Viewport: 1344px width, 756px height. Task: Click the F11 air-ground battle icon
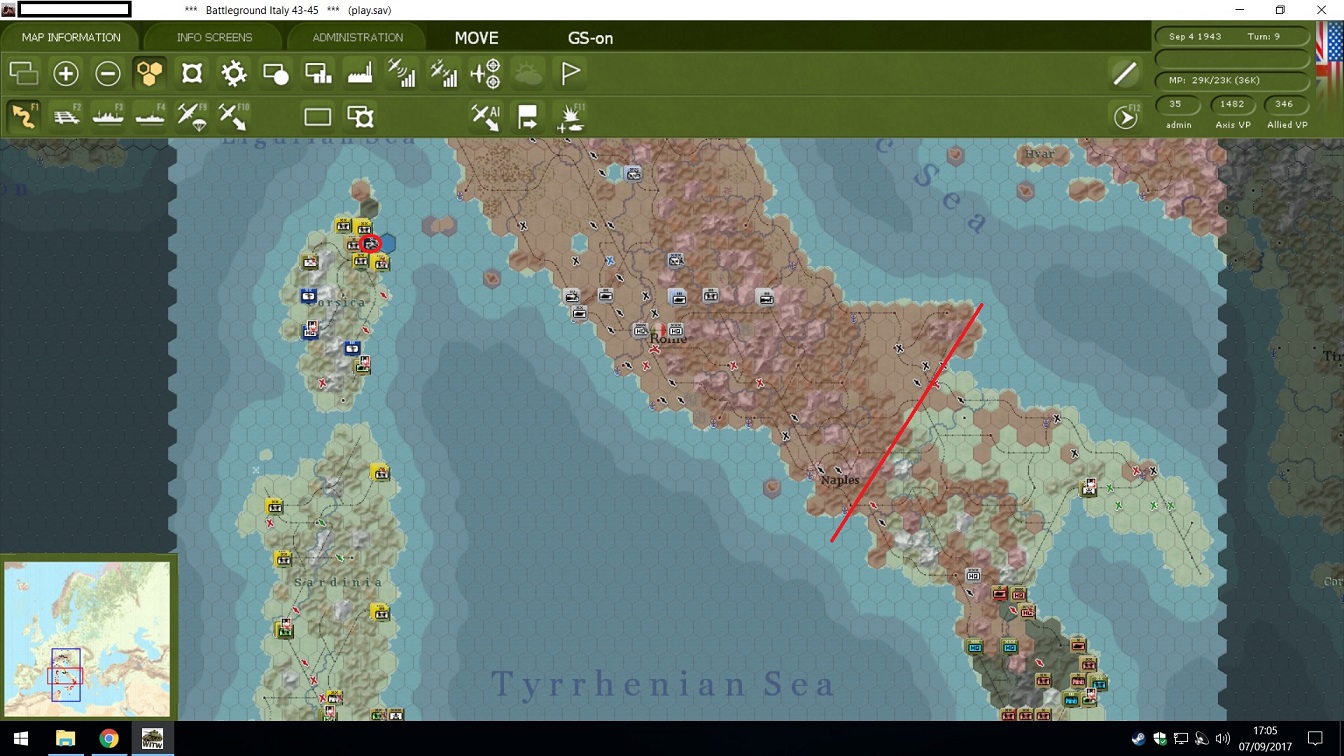pyautogui.click(x=570, y=117)
